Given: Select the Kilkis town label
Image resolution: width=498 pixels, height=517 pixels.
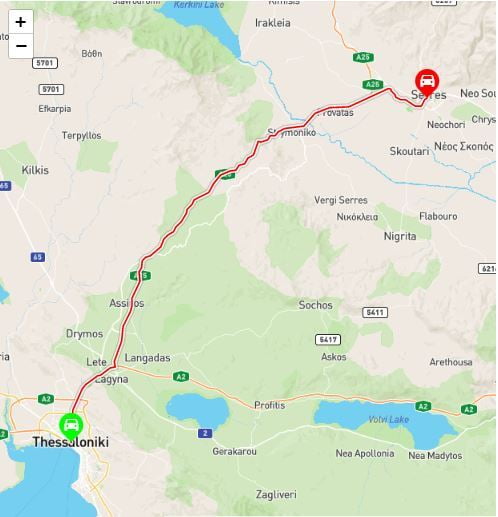Looking at the screenshot, I should point(35,170).
